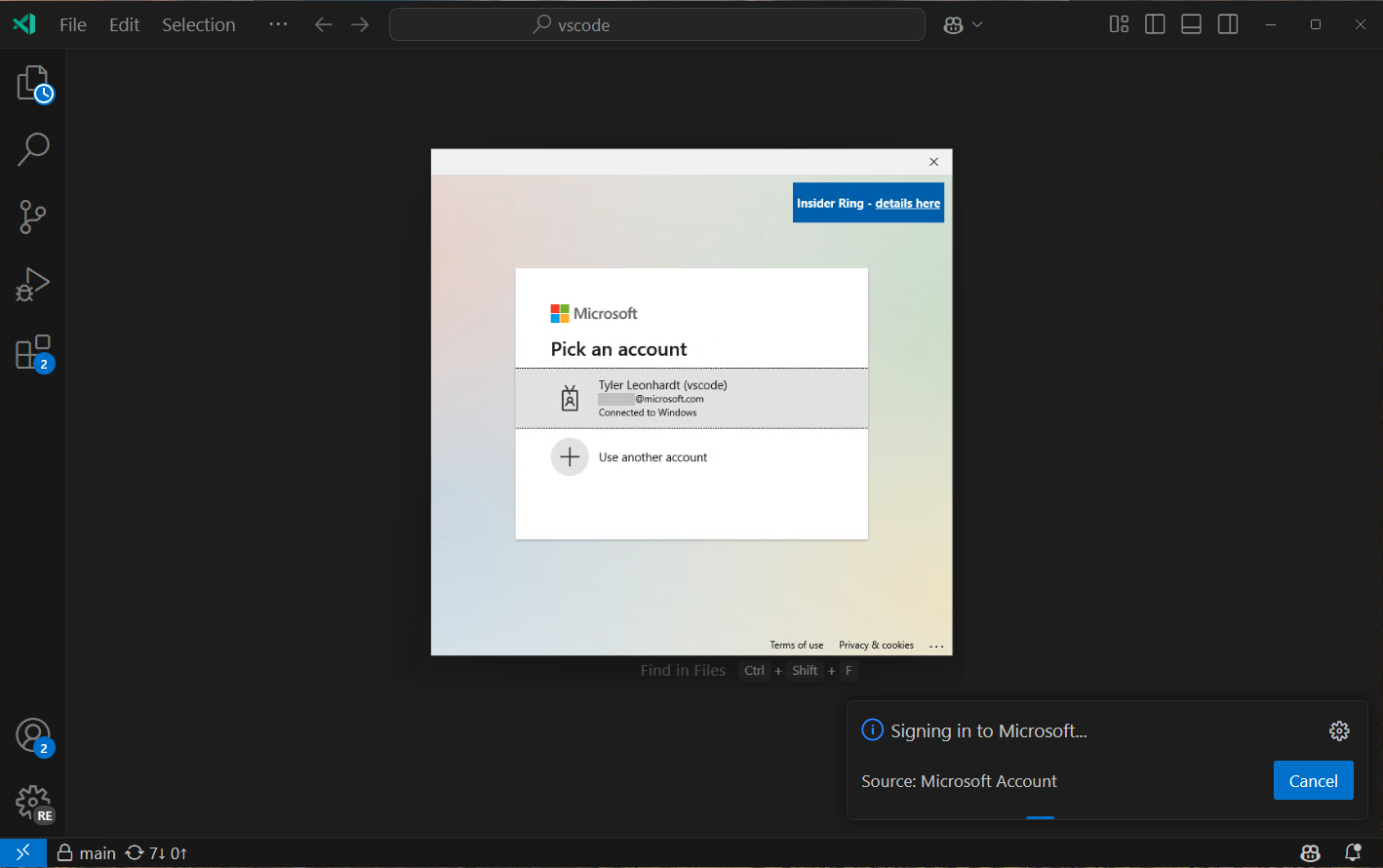Open the Extensions view

coord(32,352)
